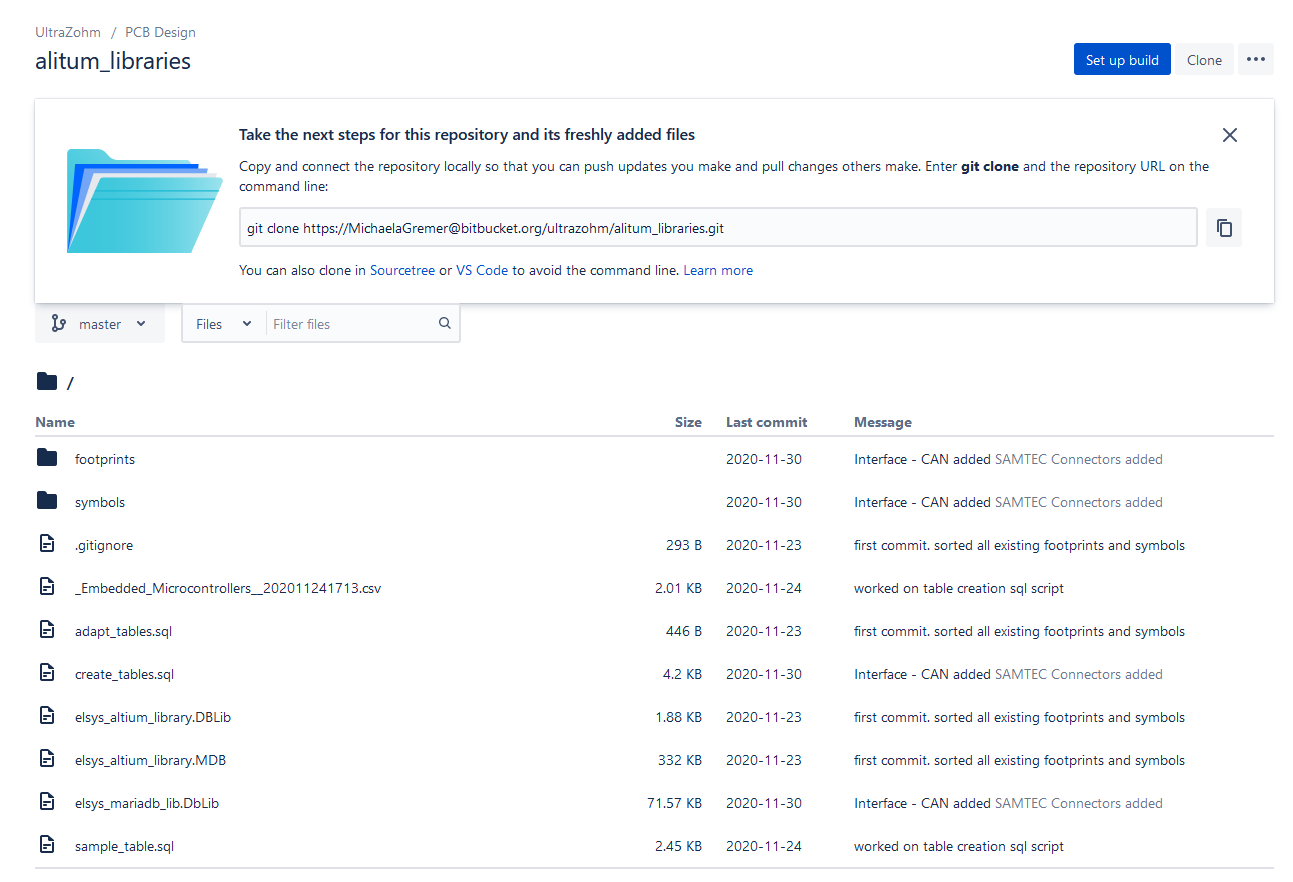Click the Learn more link
The image size is (1293, 882).
click(718, 269)
